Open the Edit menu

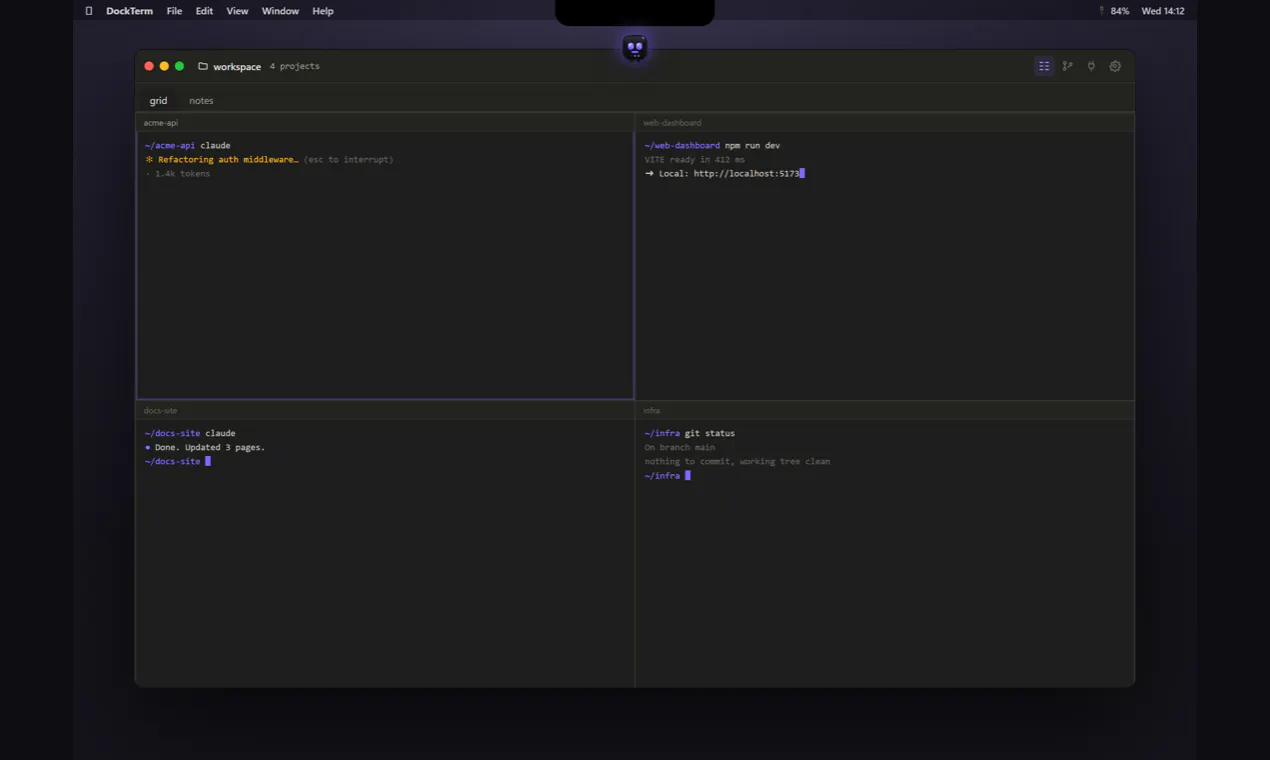[204, 11]
